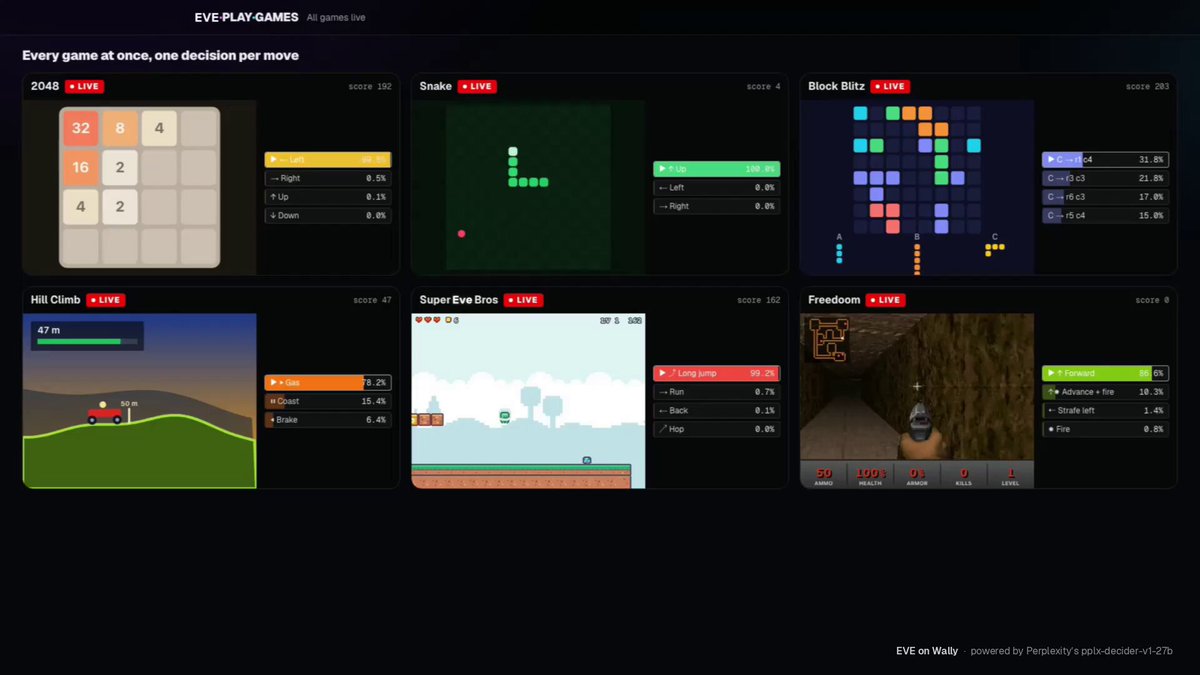Click the 'EVE on Wally' footer text
This screenshot has width=1200, height=675.
(x=927, y=651)
